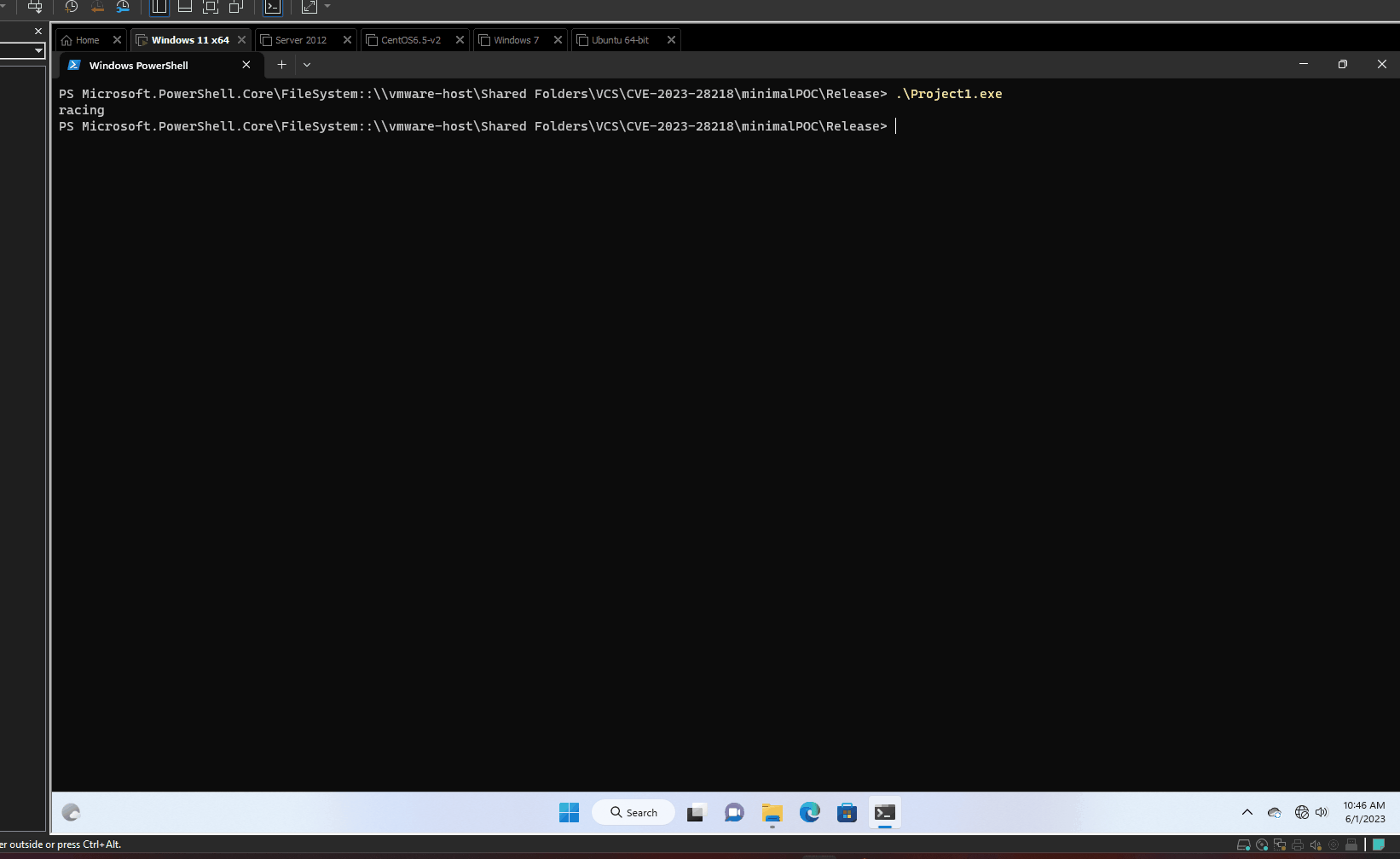1400x859 pixels.
Task: Close the Windows 7 tab
Action: pyautogui.click(x=558, y=40)
